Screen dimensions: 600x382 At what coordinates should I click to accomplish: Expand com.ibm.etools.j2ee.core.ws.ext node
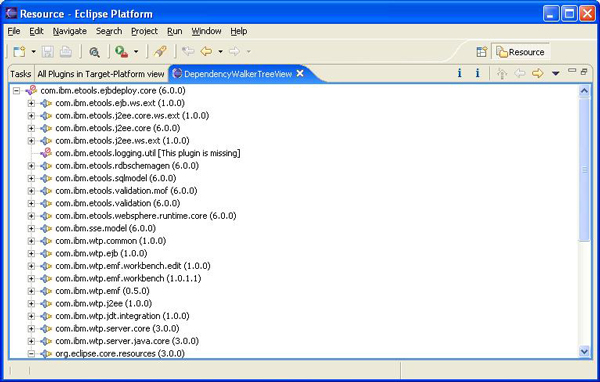click(31, 116)
